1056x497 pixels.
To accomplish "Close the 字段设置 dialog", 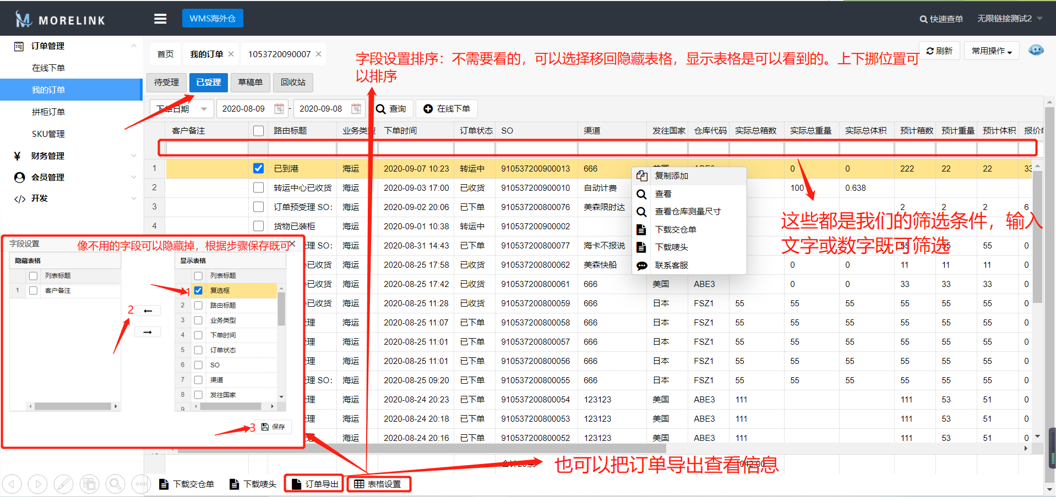I will 292,242.
